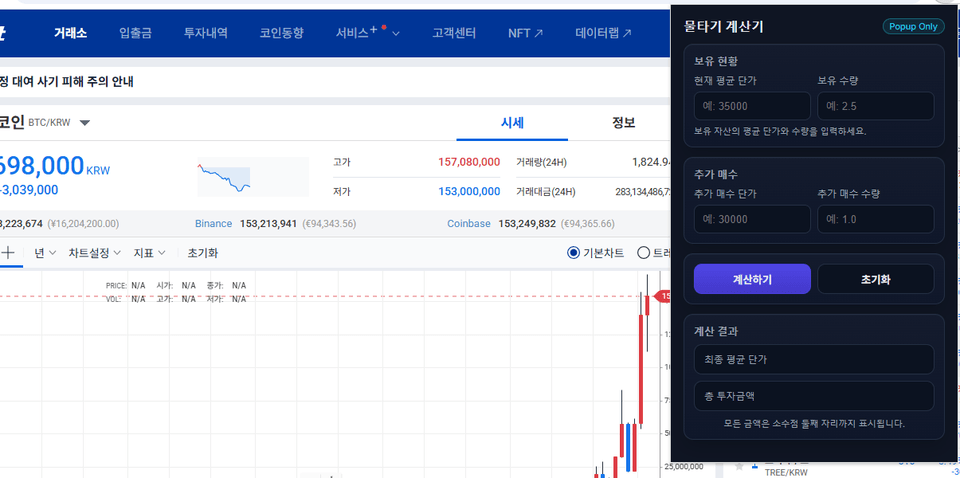Switch to the 정보 tab
This screenshot has height=478, width=960.
(x=623, y=122)
